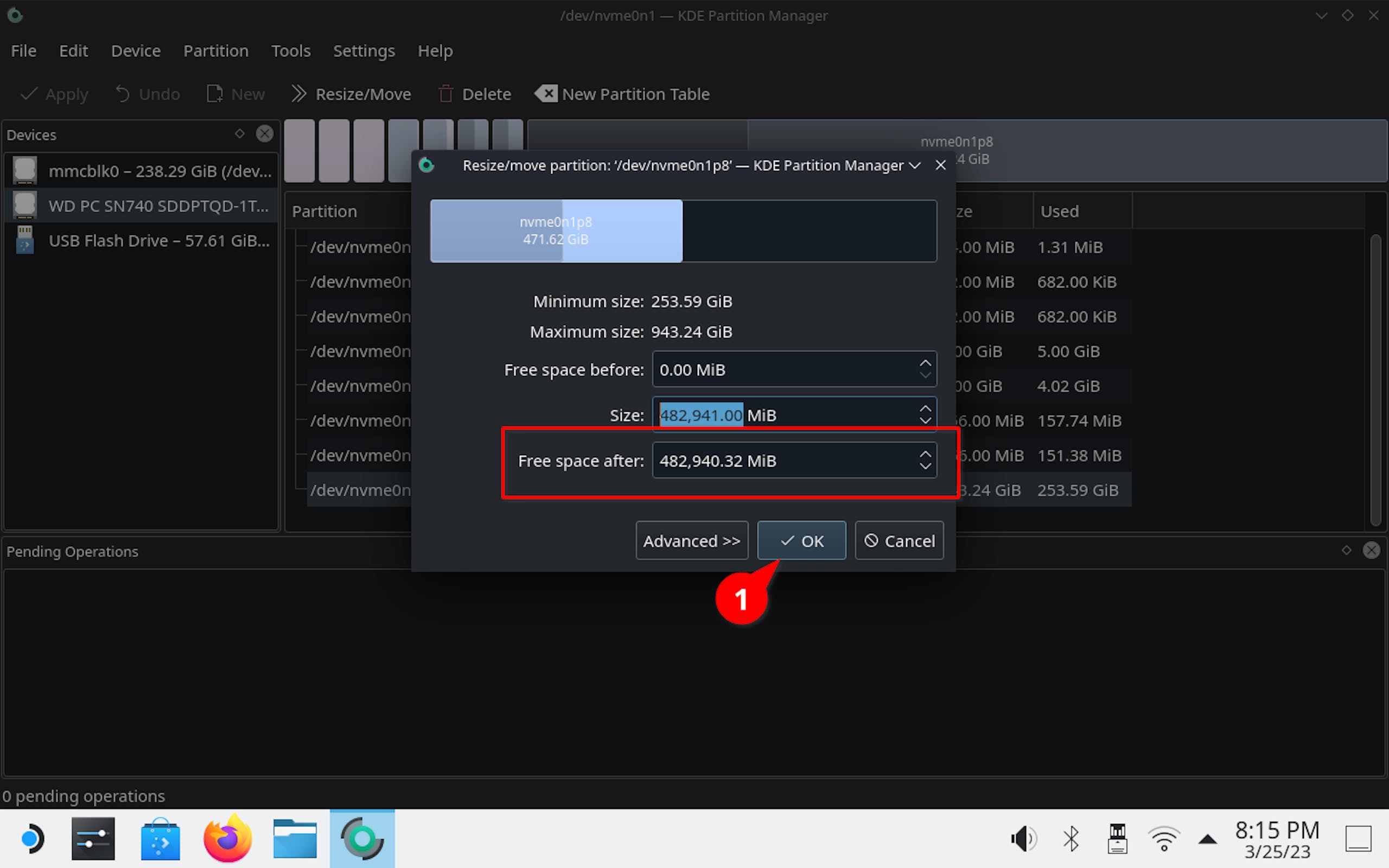1389x868 pixels.
Task: Select the WD PC SN740 device
Action: (x=141, y=206)
